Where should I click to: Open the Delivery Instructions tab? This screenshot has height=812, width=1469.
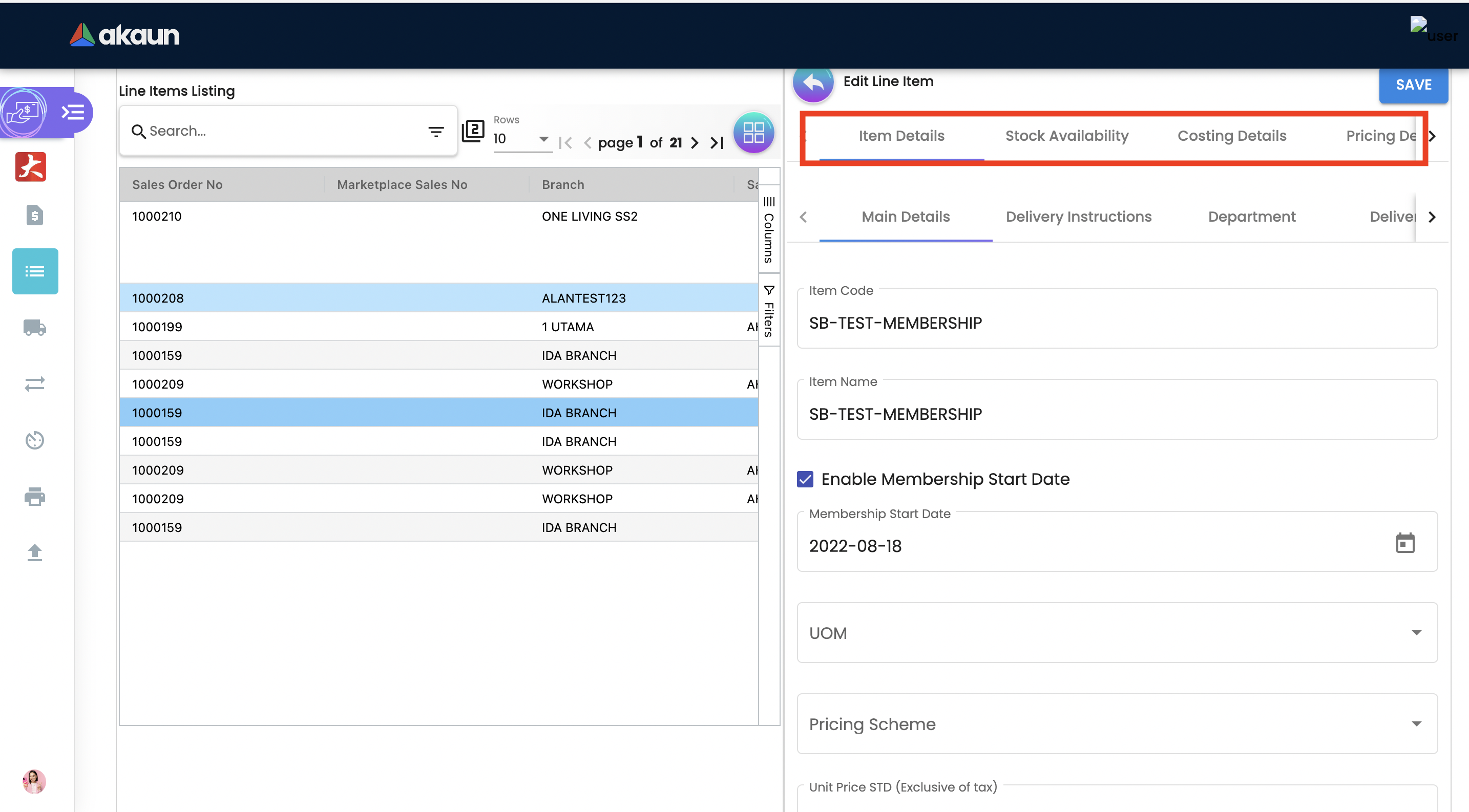[1078, 217]
